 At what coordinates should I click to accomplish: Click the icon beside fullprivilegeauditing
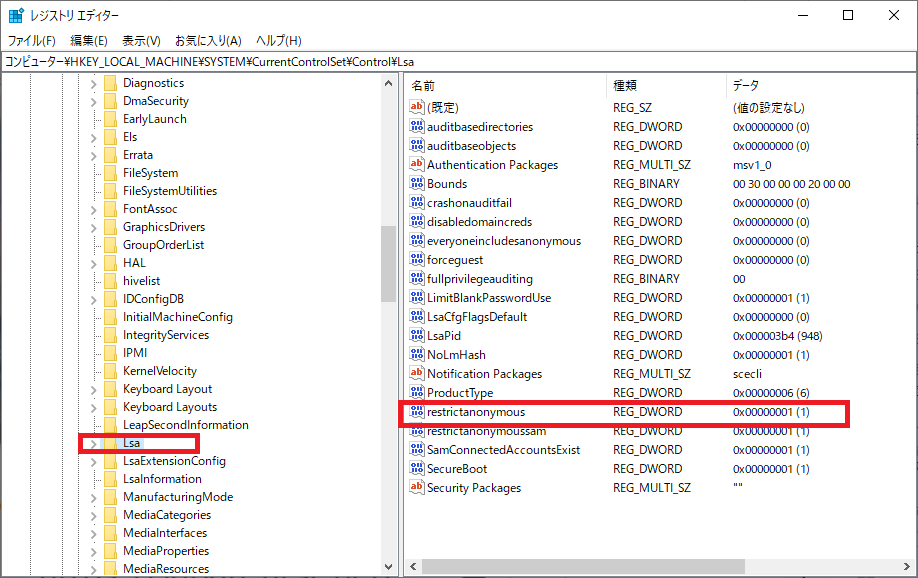[x=417, y=279]
